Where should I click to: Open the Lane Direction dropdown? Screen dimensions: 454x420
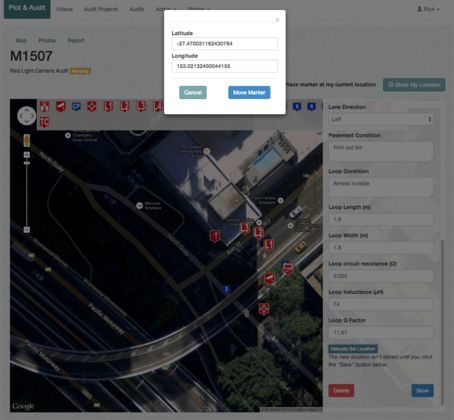click(381, 119)
